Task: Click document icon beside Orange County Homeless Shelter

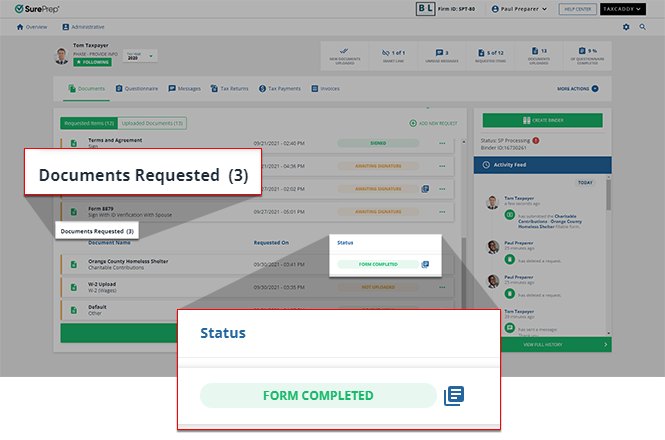Action: coord(74,264)
